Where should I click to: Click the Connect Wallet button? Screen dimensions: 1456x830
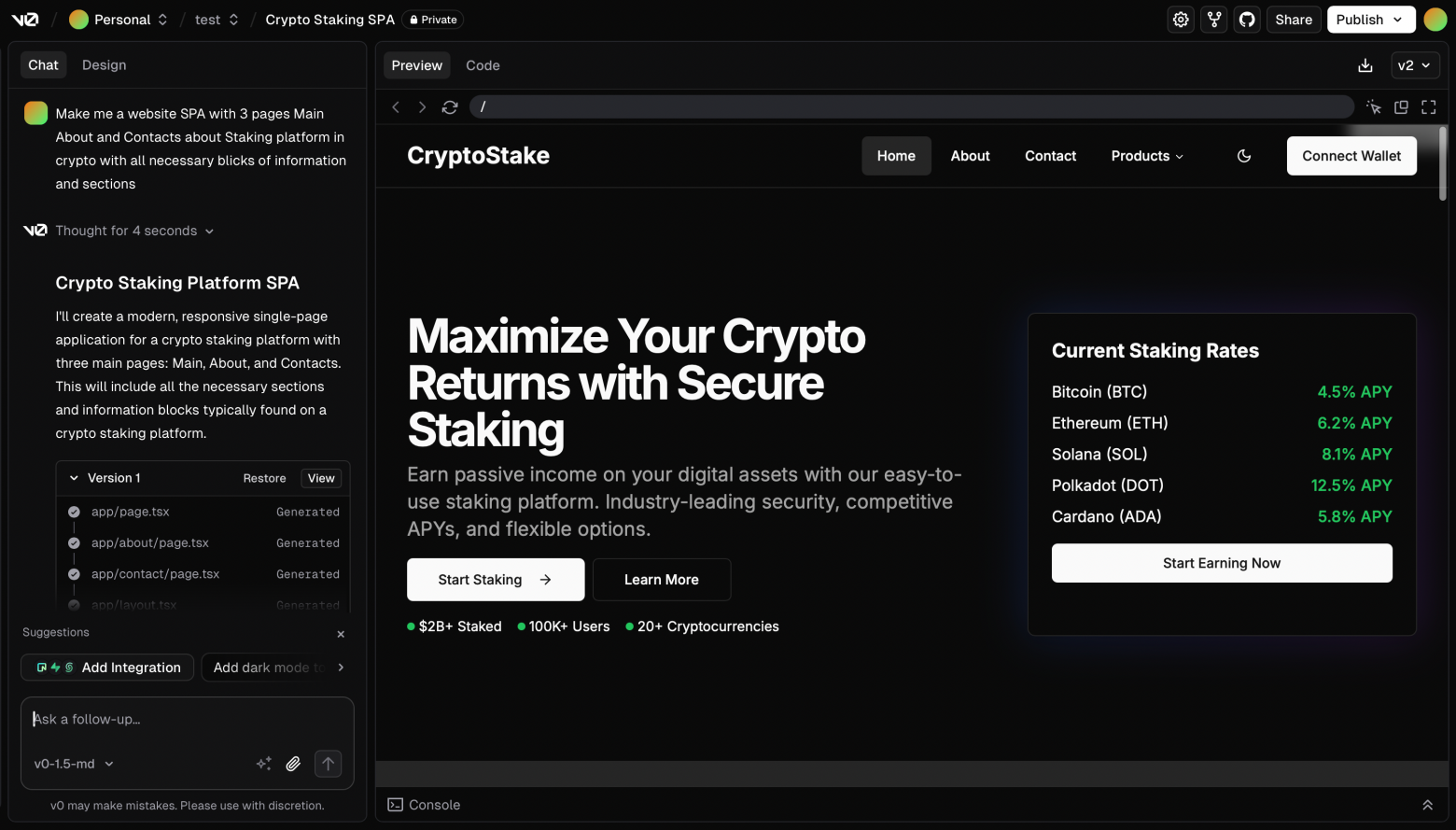coord(1351,156)
